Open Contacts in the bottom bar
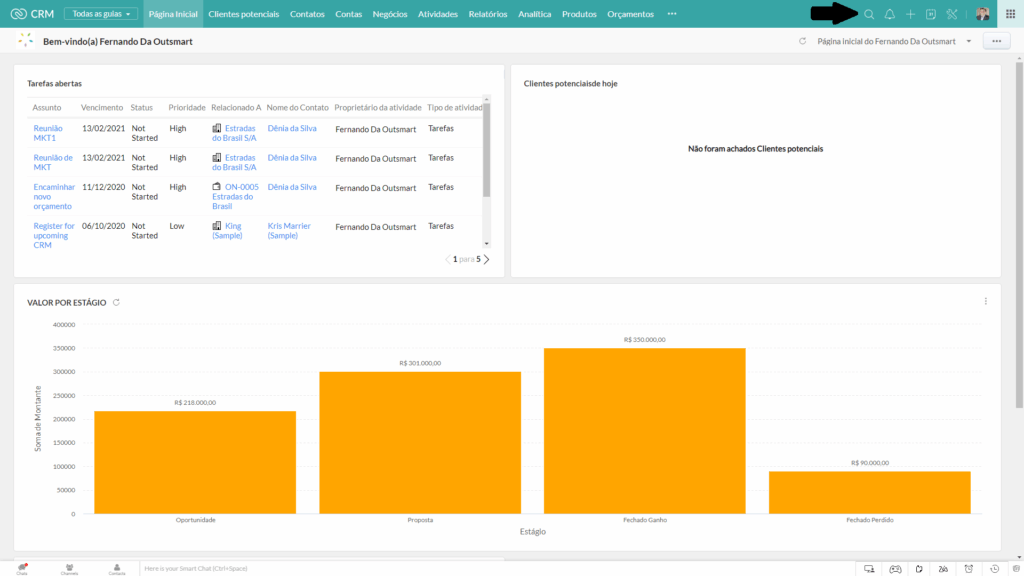Screen dimensions: 1024x576 pyautogui.click(x=117, y=569)
